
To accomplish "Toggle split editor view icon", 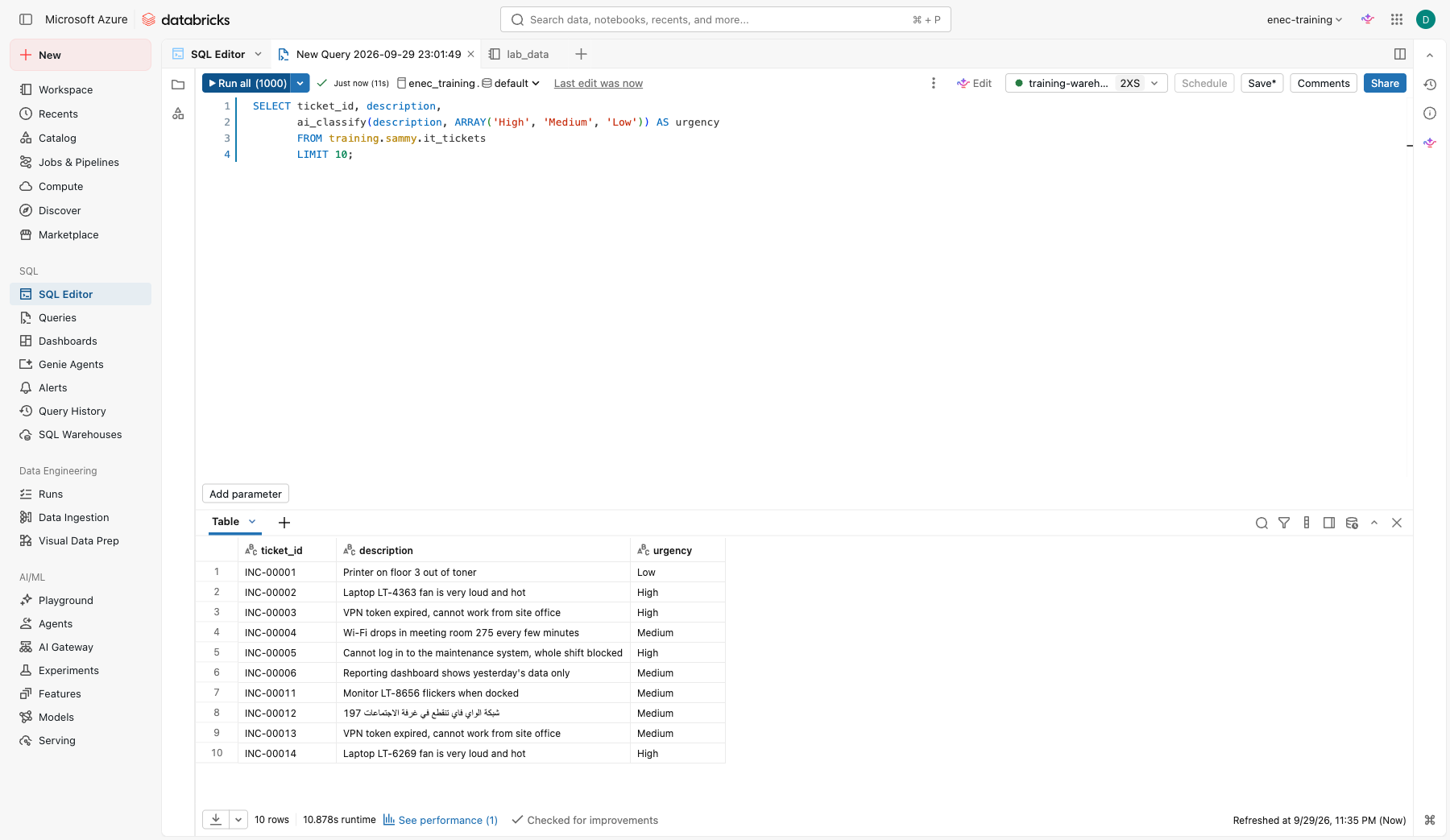I will (x=1400, y=54).
